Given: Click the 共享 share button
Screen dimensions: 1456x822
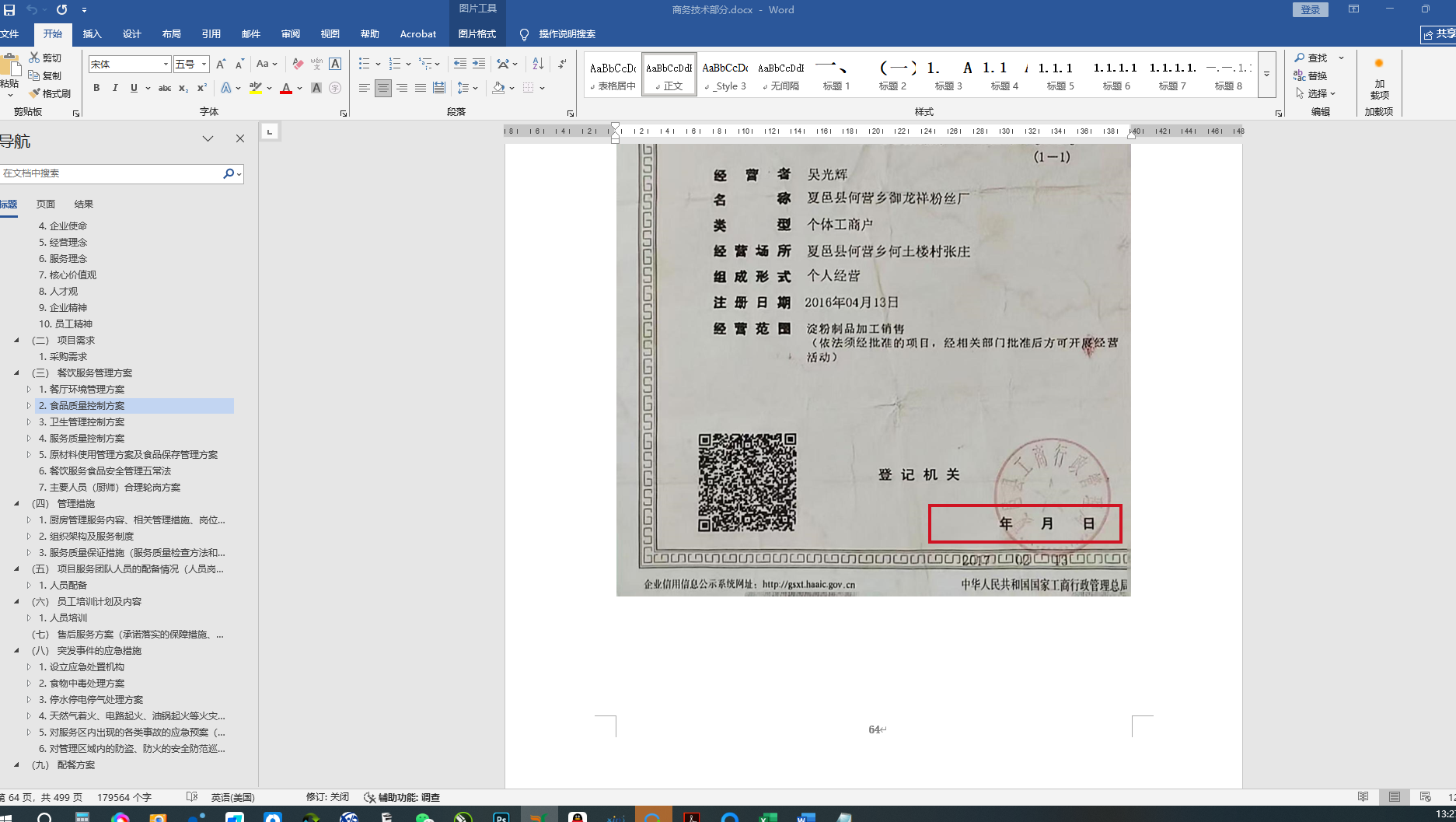Looking at the screenshot, I should point(1438,33).
